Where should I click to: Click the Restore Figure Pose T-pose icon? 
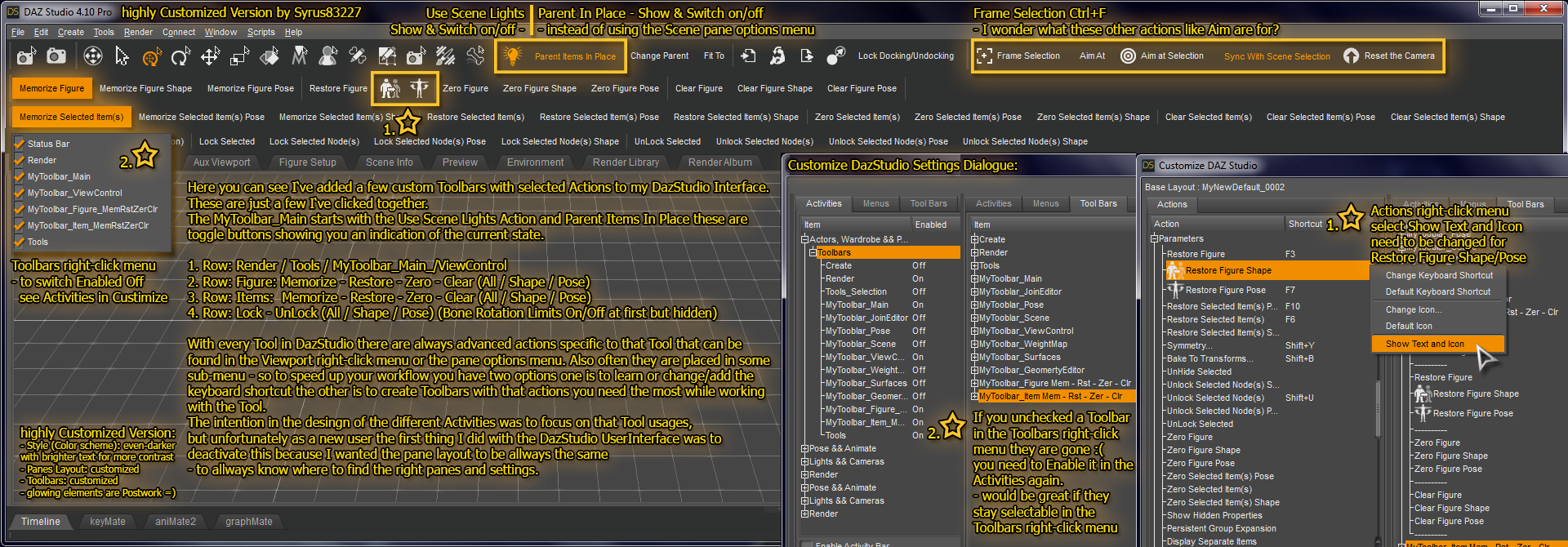[420, 88]
